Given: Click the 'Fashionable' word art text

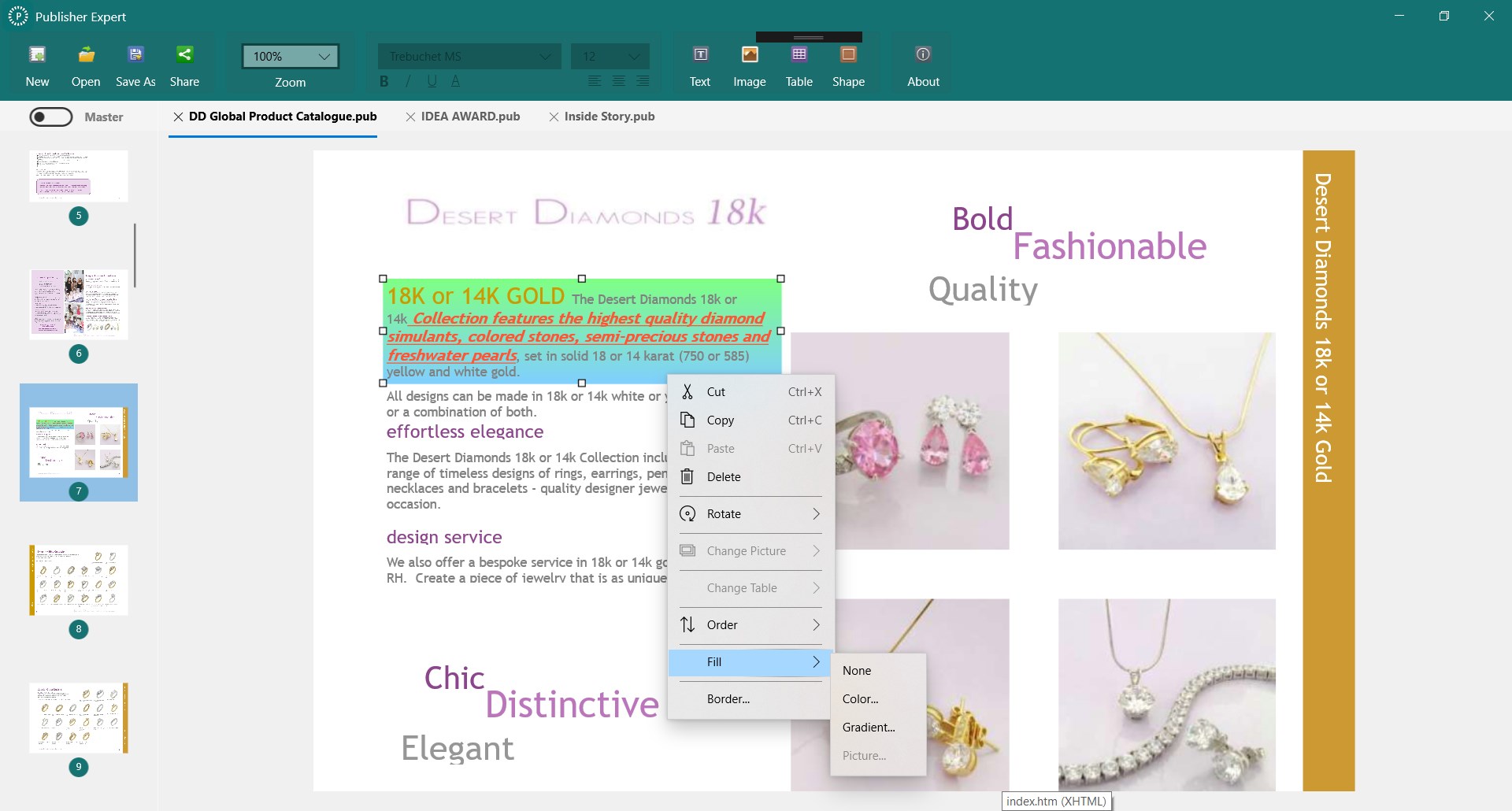Looking at the screenshot, I should click(x=1110, y=246).
